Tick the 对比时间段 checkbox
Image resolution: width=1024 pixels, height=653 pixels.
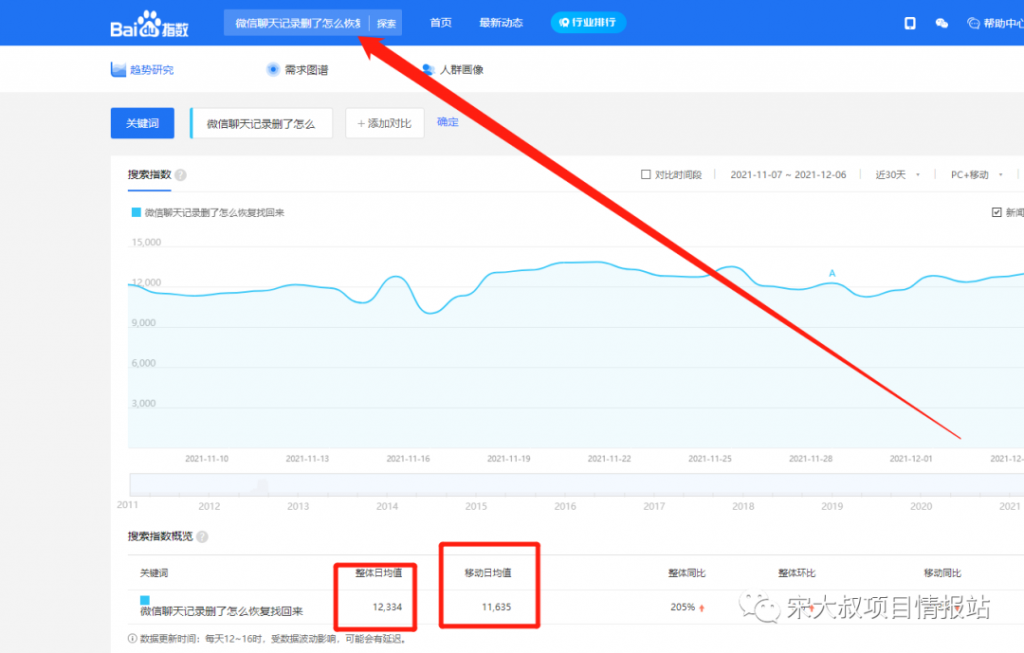[646, 174]
